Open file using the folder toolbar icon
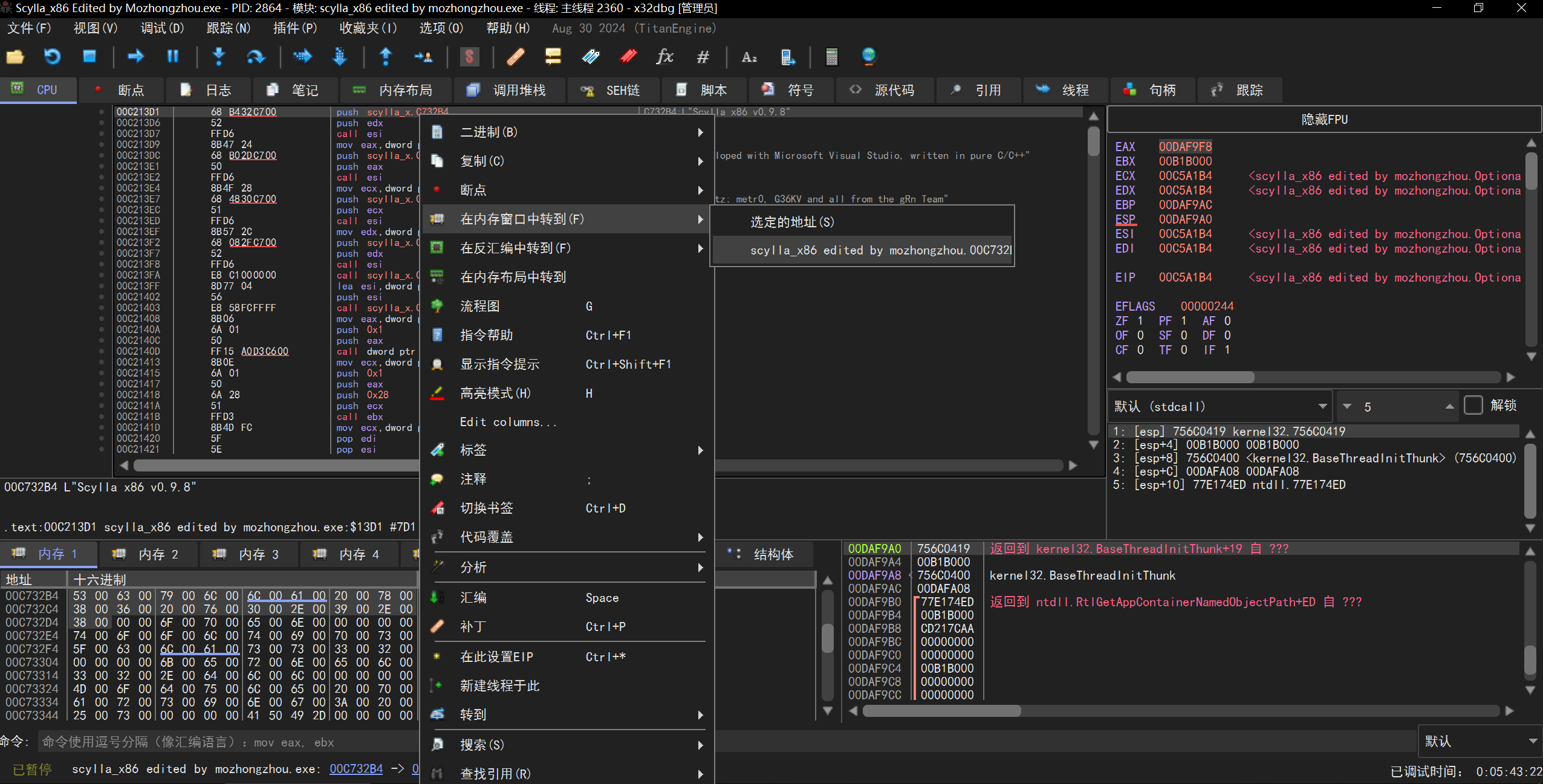1543x784 pixels. click(15, 57)
